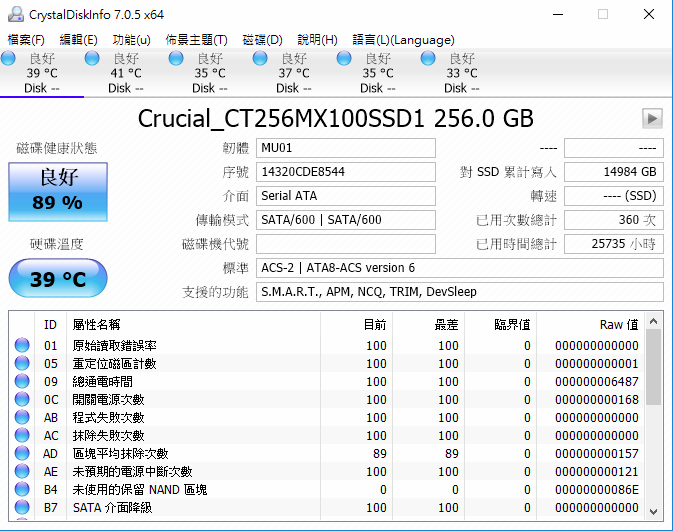Click the firmware field MU01
673x531 pixels.
[x=346, y=148]
